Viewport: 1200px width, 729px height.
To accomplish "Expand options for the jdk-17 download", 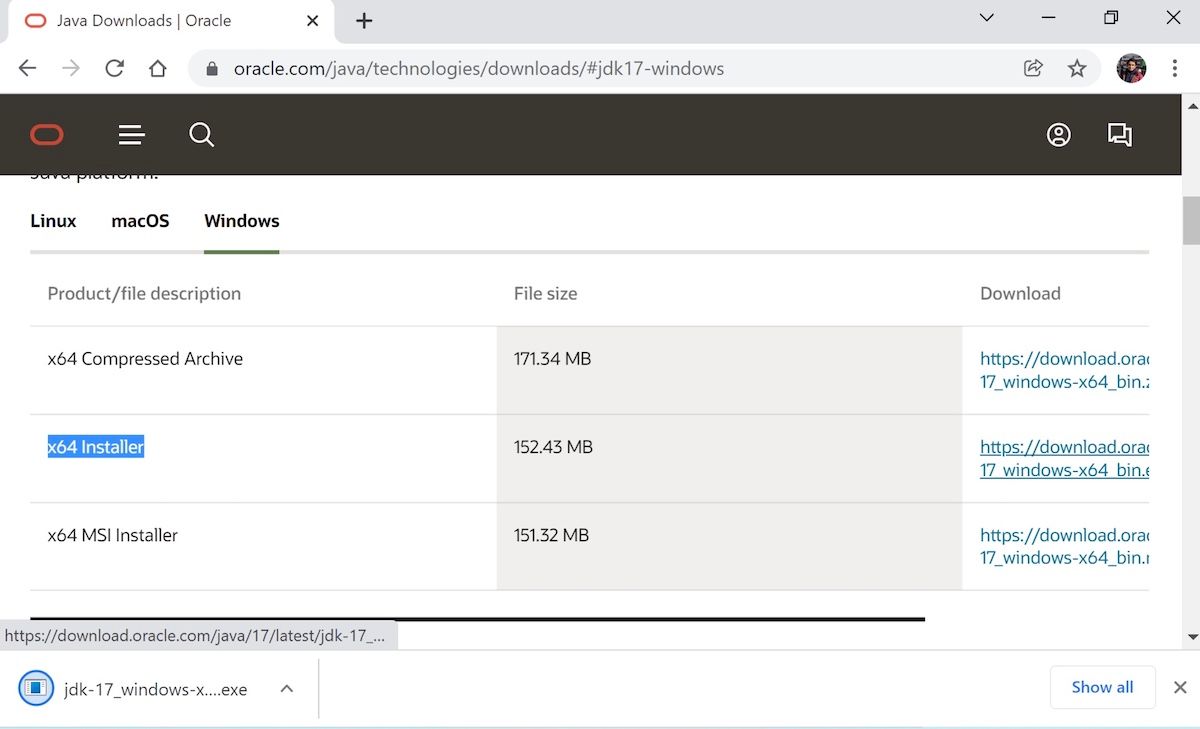I will [x=286, y=688].
